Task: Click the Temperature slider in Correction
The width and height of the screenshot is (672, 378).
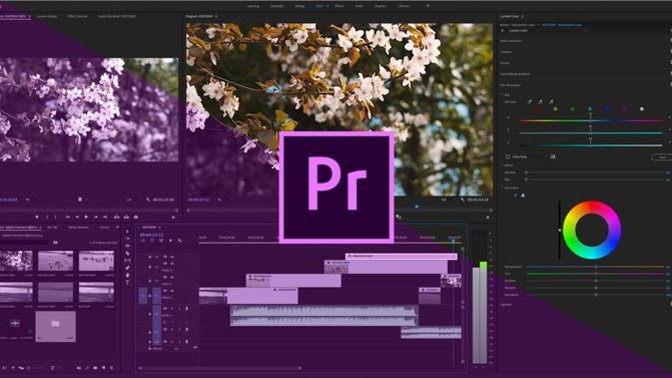Action: pyautogui.click(x=595, y=267)
